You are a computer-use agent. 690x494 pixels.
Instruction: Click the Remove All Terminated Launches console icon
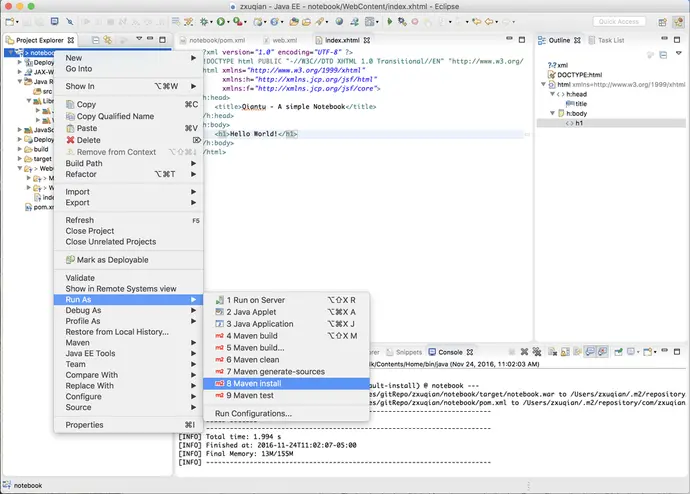(539, 352)
